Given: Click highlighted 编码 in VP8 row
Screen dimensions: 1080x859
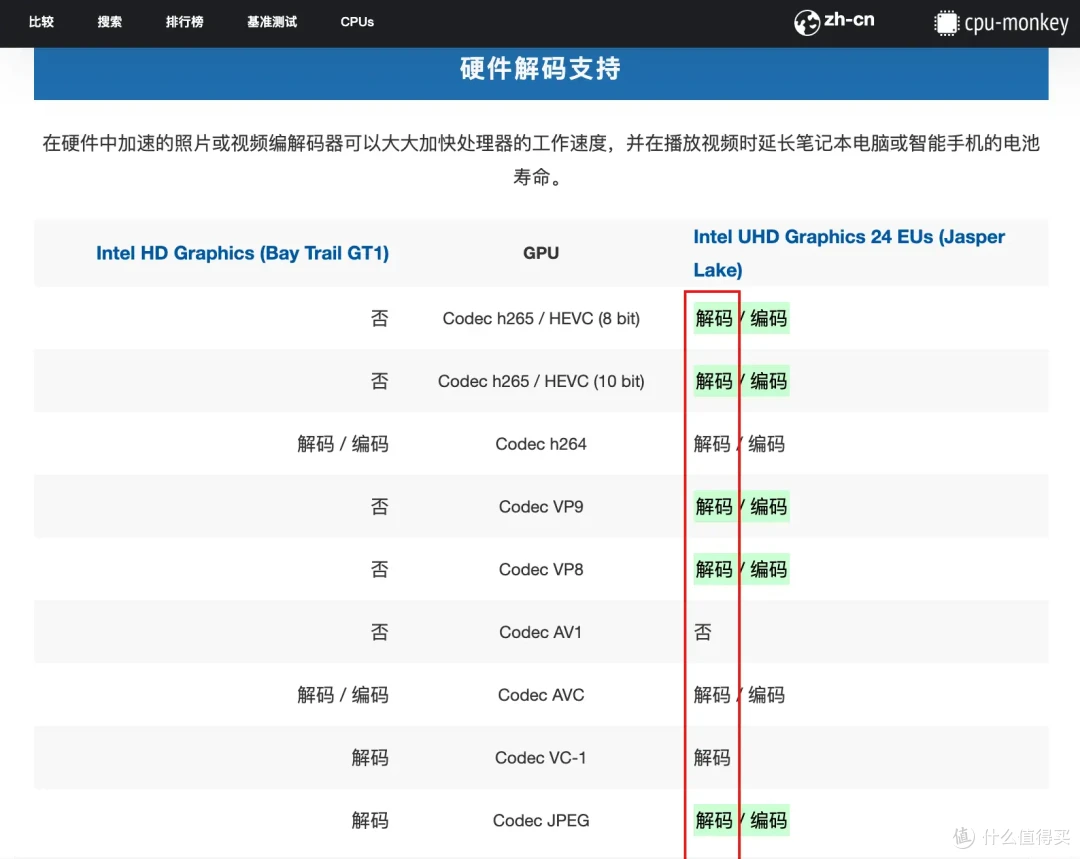Looking at the screenshot, I should pyautogui.click(x=768, y=569).
